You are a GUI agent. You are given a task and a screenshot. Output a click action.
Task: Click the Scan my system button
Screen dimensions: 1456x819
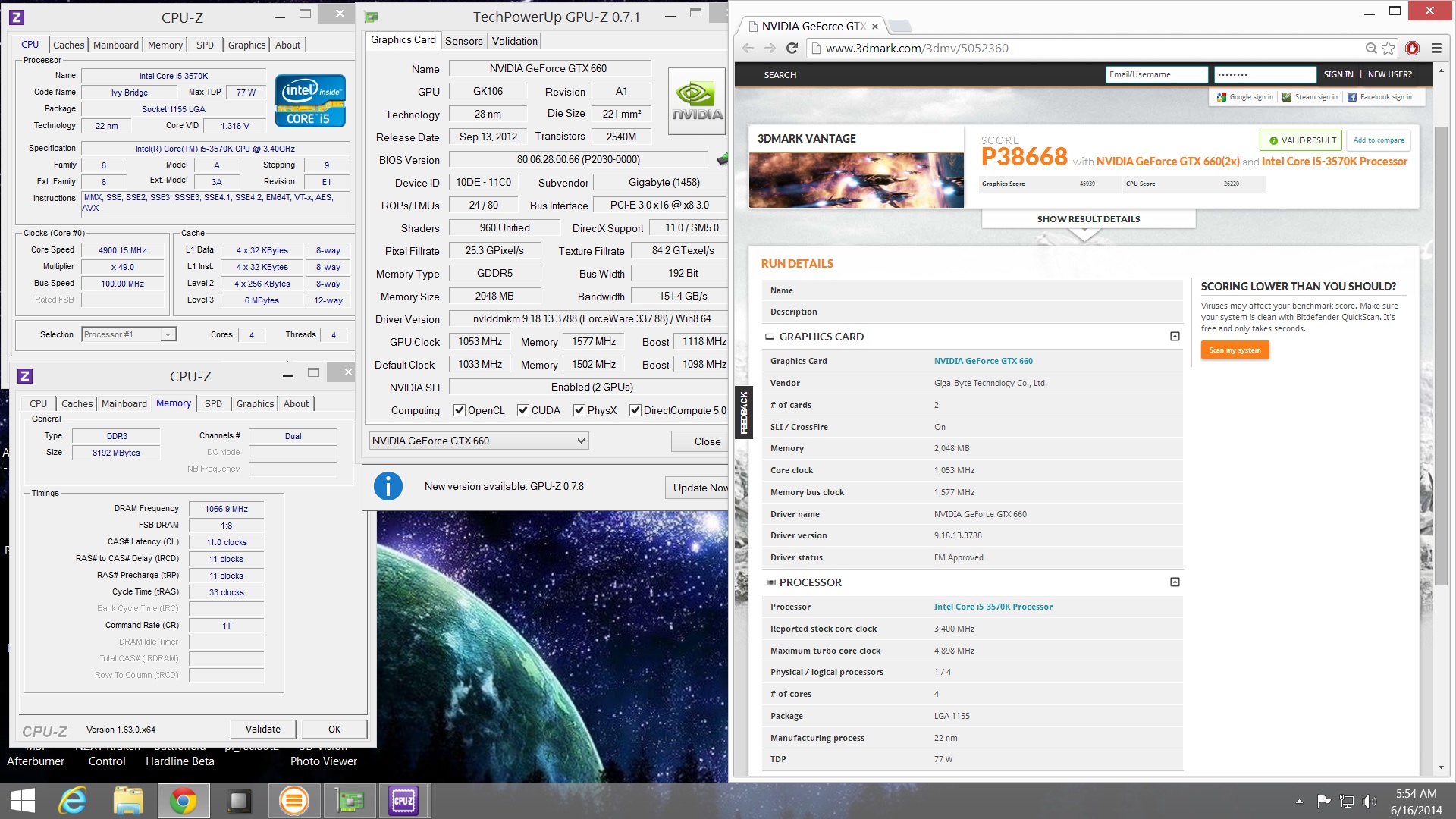pyautogui.click(x=1235, y=350)
